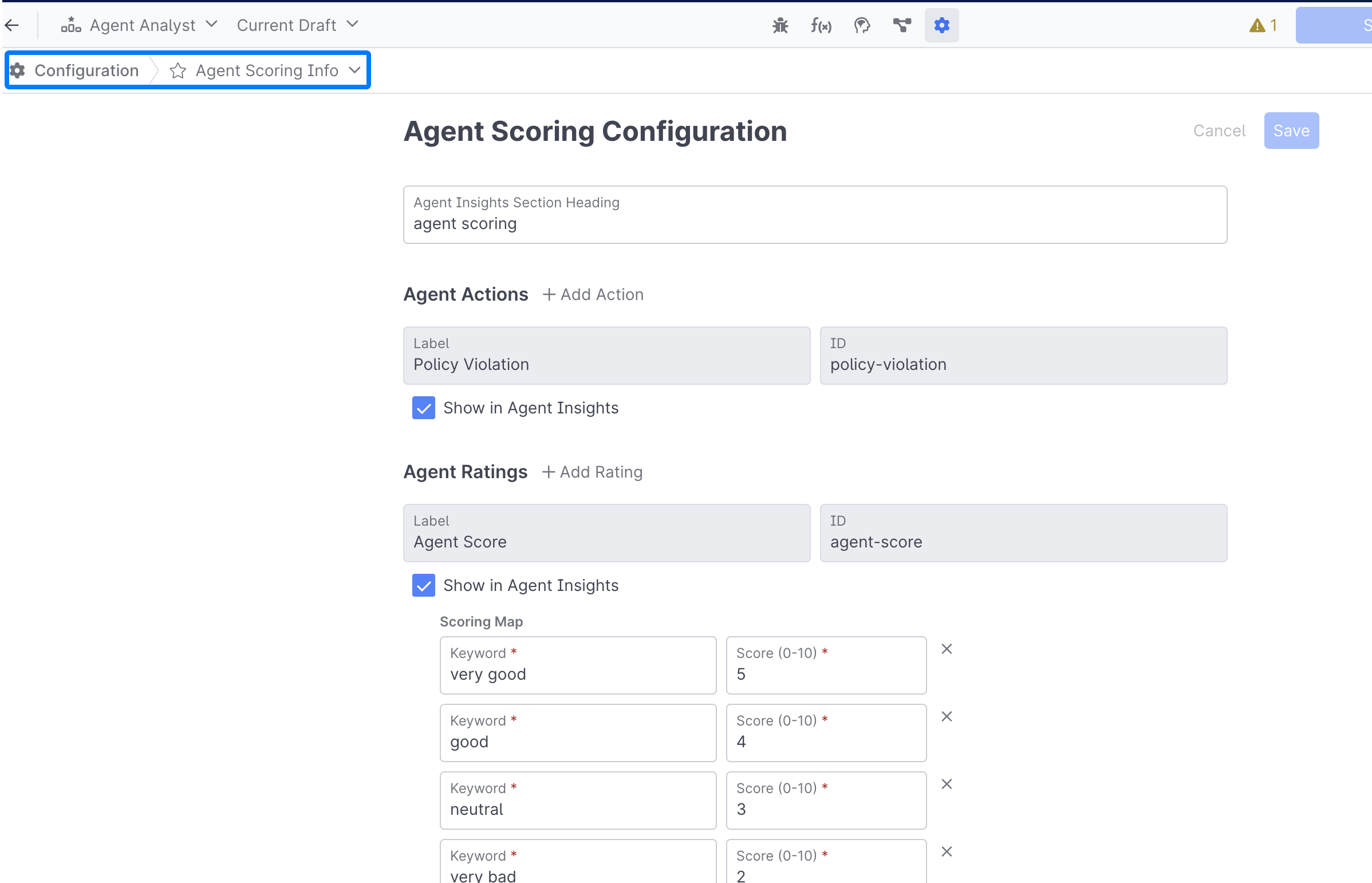Viewport: 1372px width, 883px height.
Task: Remove the 'very good' scoring map row
Action: [947, 649]
